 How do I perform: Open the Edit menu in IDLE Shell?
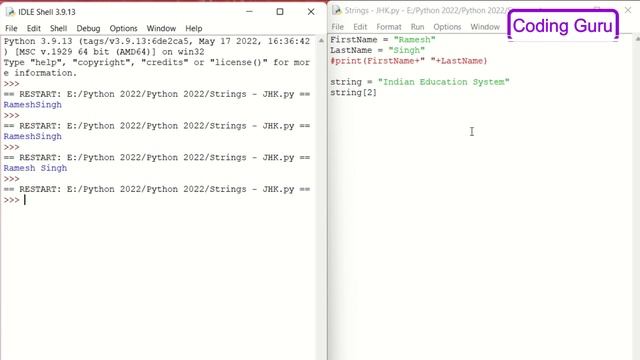coord(33,29)
